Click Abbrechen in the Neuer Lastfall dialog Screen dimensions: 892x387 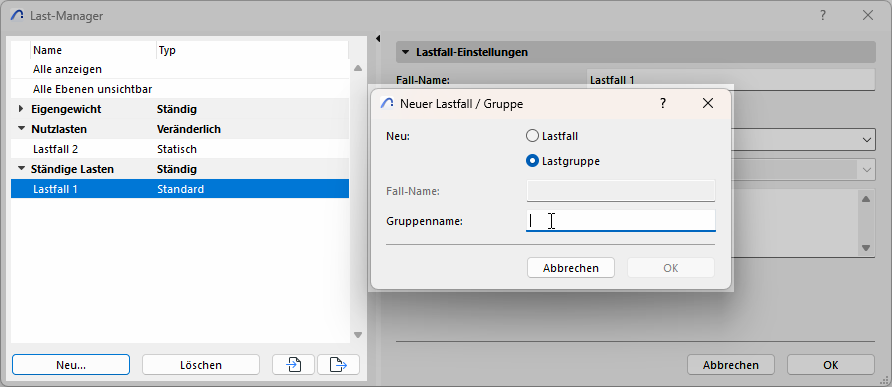click(571, 267)
